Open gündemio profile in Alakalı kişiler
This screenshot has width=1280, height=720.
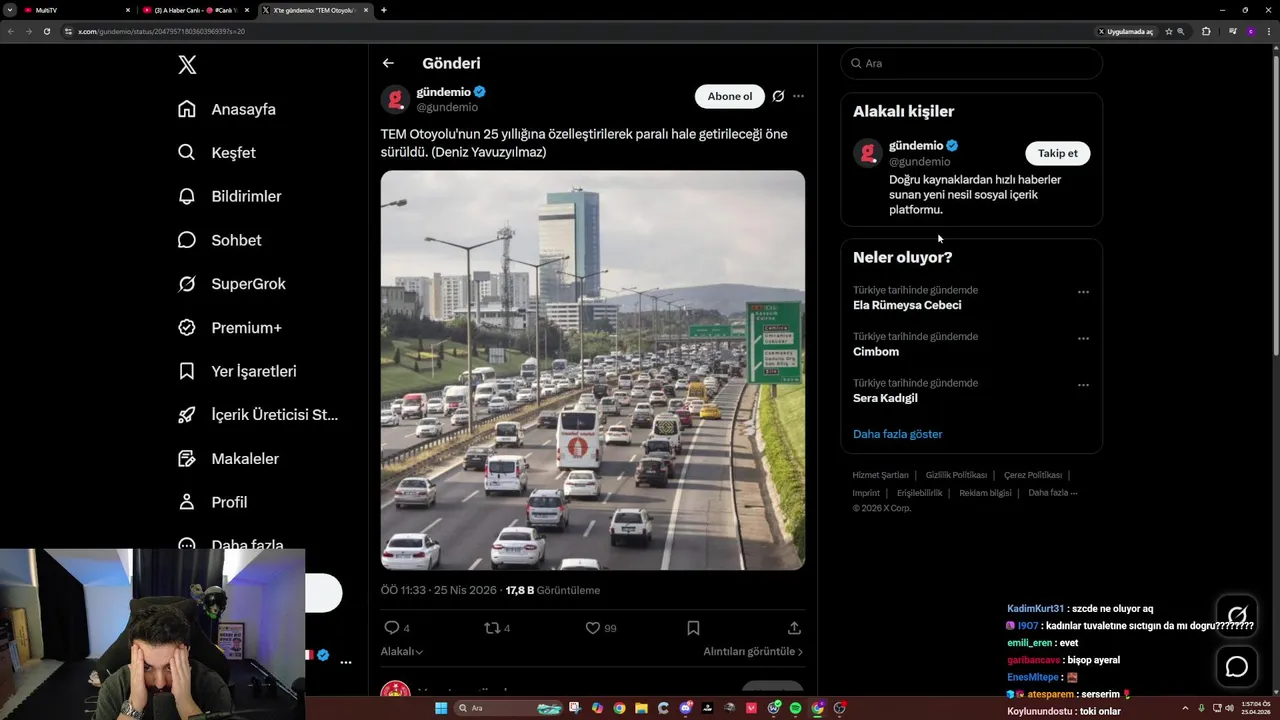(x=915, y=146)
